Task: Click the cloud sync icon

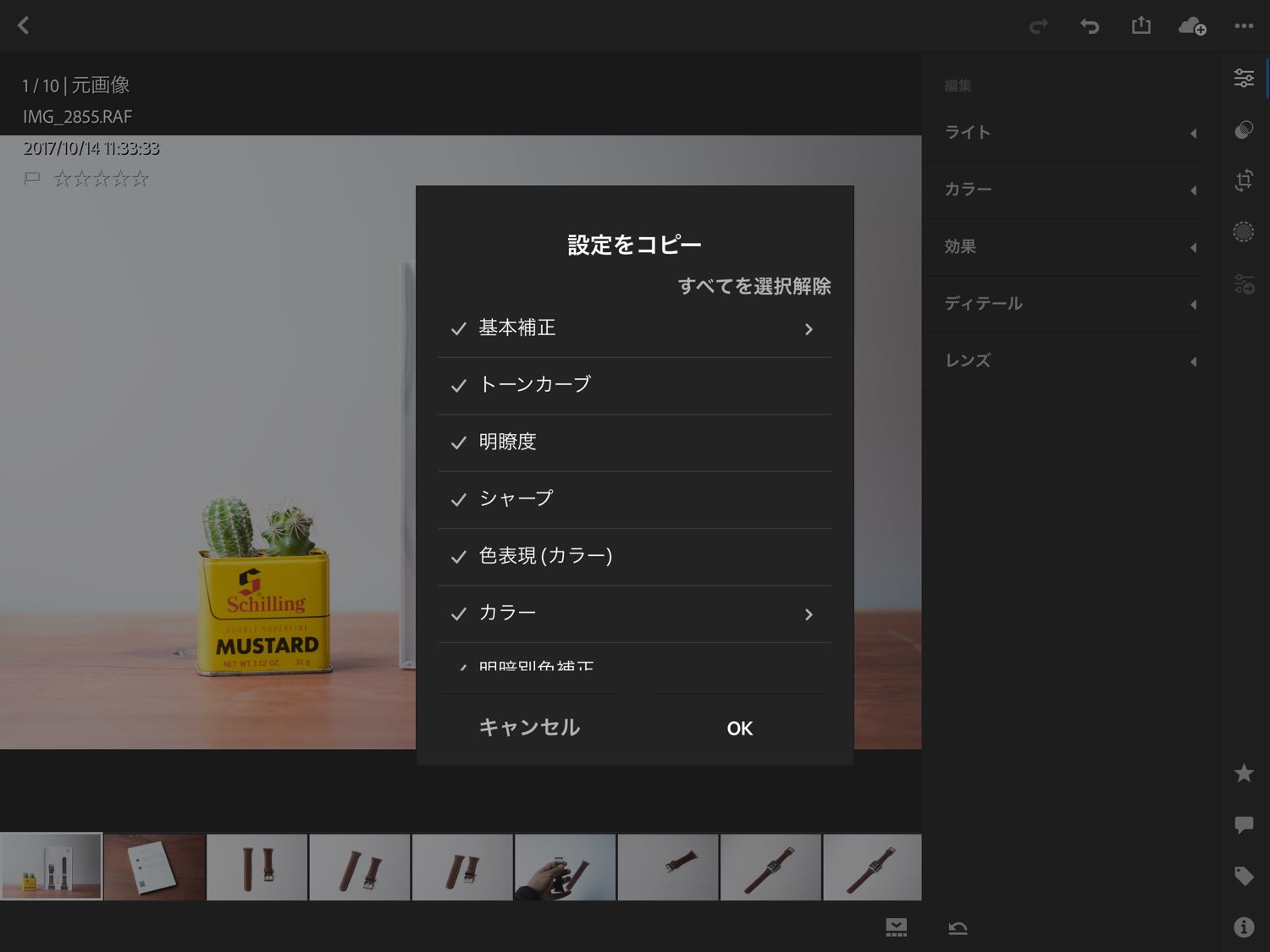Action: [x=1192, y=26]
